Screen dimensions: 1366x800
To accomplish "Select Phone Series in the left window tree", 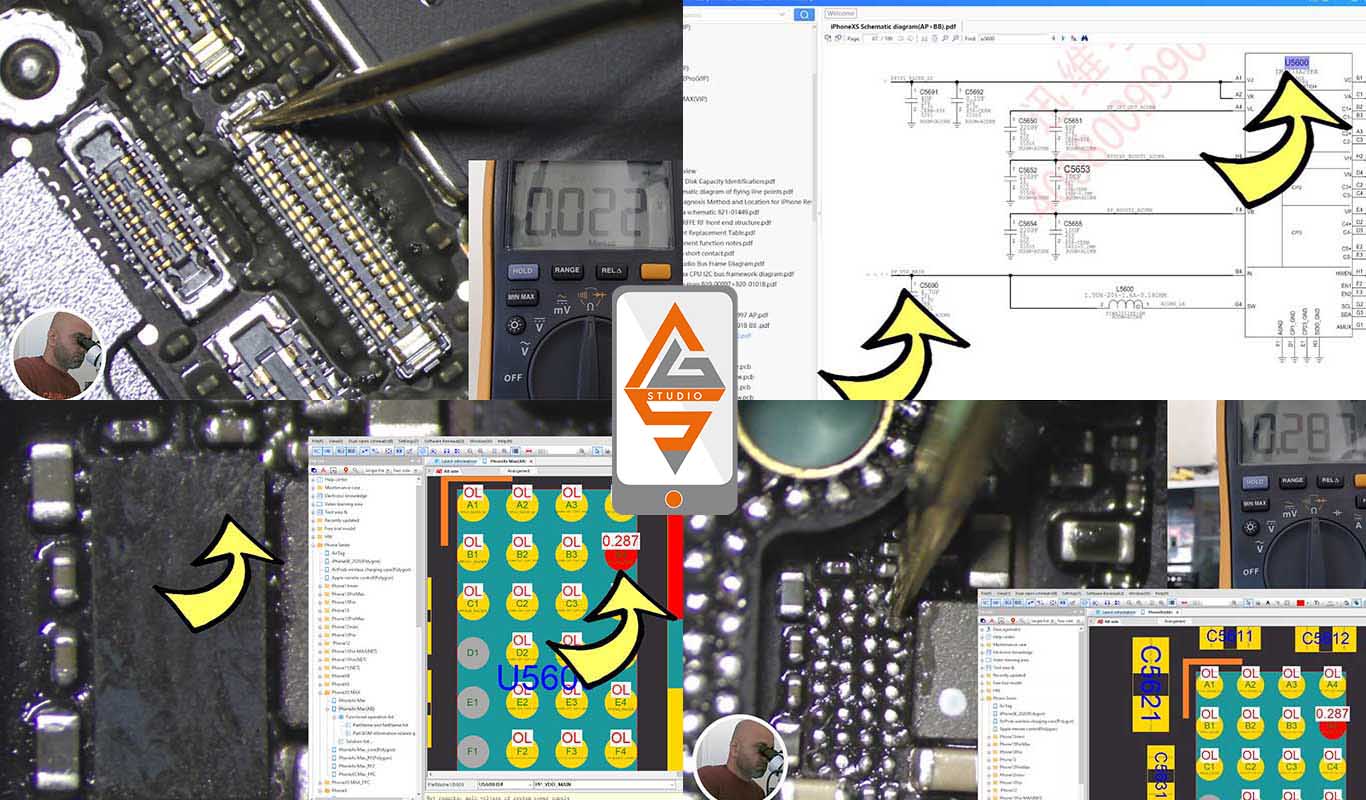I will point(338,545).
